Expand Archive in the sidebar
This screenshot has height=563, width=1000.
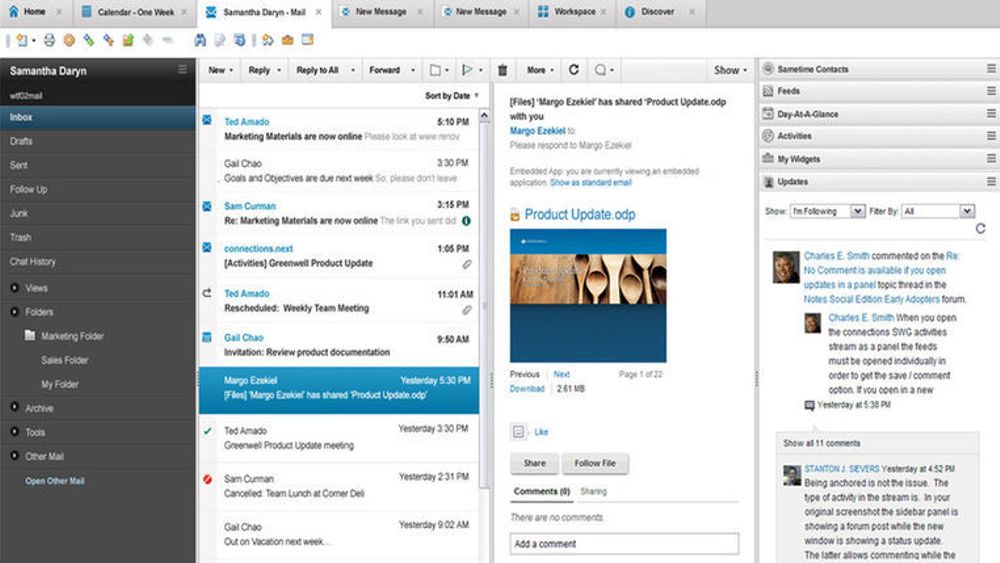pos(14,407)
